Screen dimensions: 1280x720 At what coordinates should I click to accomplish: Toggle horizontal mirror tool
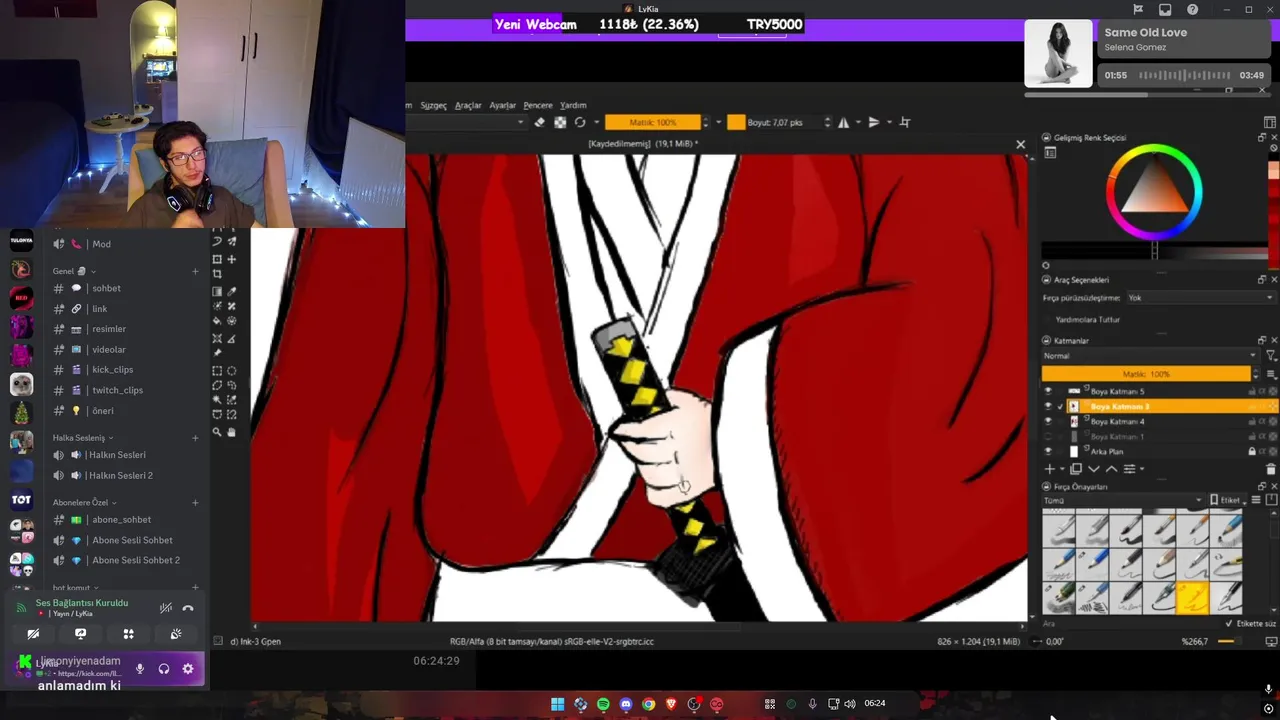pyautogui.click(x=843, y=122)
